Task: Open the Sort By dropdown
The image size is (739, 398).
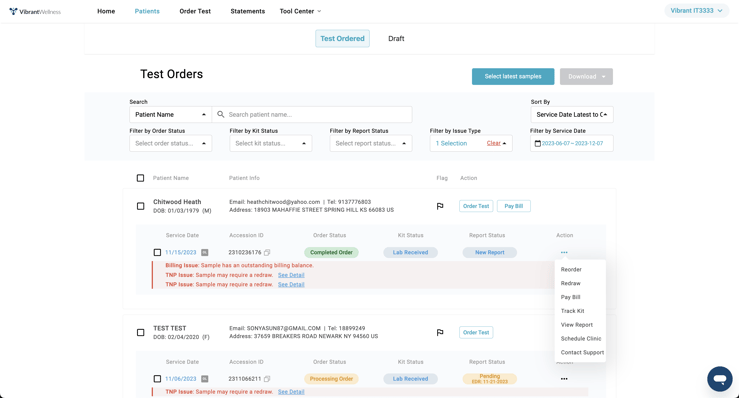Action: coord(572,115)
